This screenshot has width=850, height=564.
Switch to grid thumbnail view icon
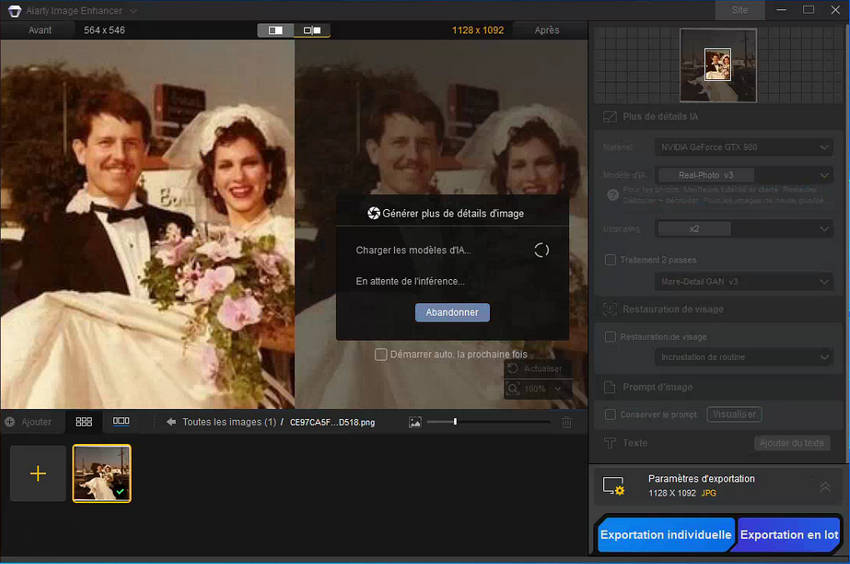[83, 422]
